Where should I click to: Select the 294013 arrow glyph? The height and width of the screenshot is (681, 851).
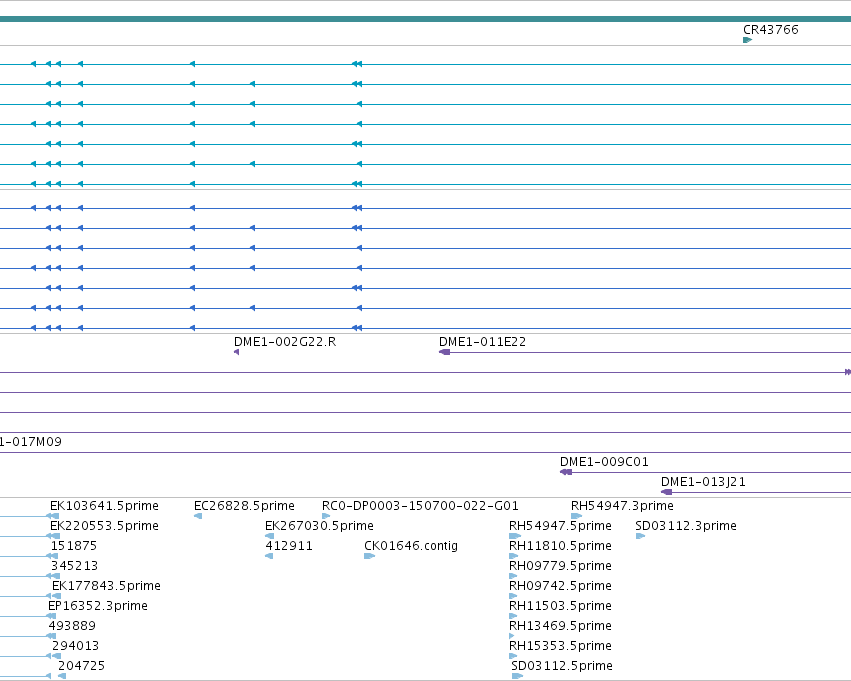(57, 656)
